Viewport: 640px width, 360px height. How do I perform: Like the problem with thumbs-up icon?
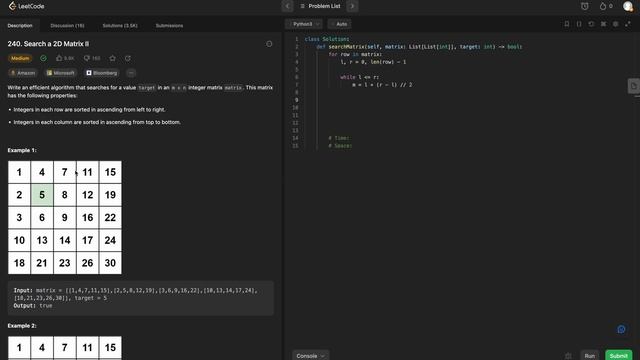[x=59, y=58]
